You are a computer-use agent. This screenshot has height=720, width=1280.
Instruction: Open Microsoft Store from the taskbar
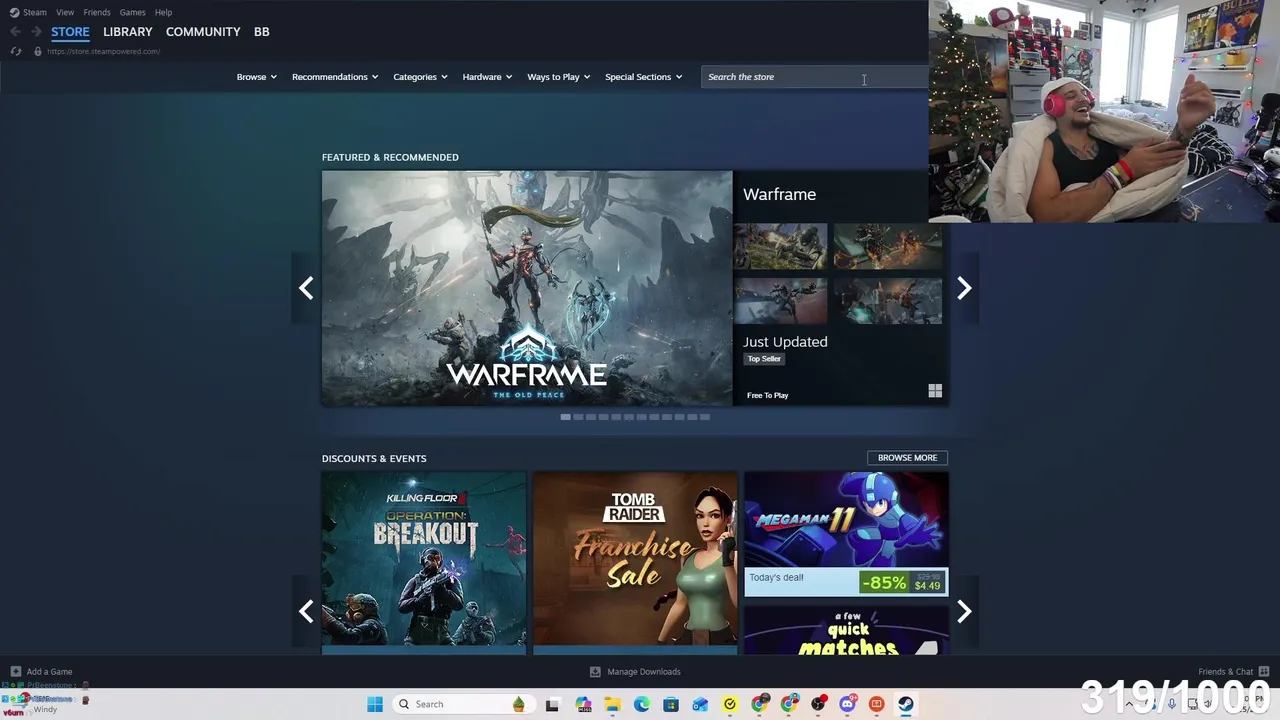tap(671, 704)
